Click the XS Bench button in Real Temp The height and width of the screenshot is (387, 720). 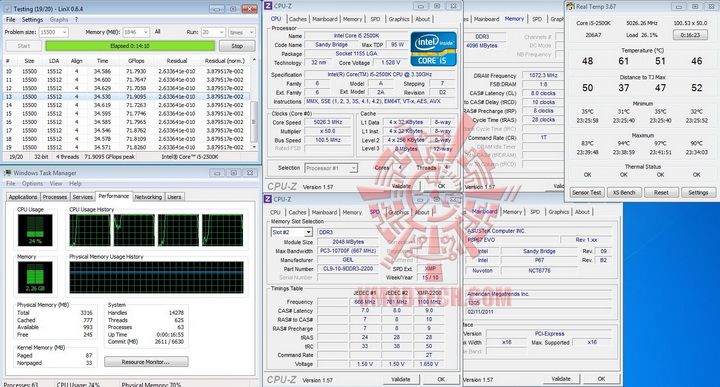(x=624, y=193)
